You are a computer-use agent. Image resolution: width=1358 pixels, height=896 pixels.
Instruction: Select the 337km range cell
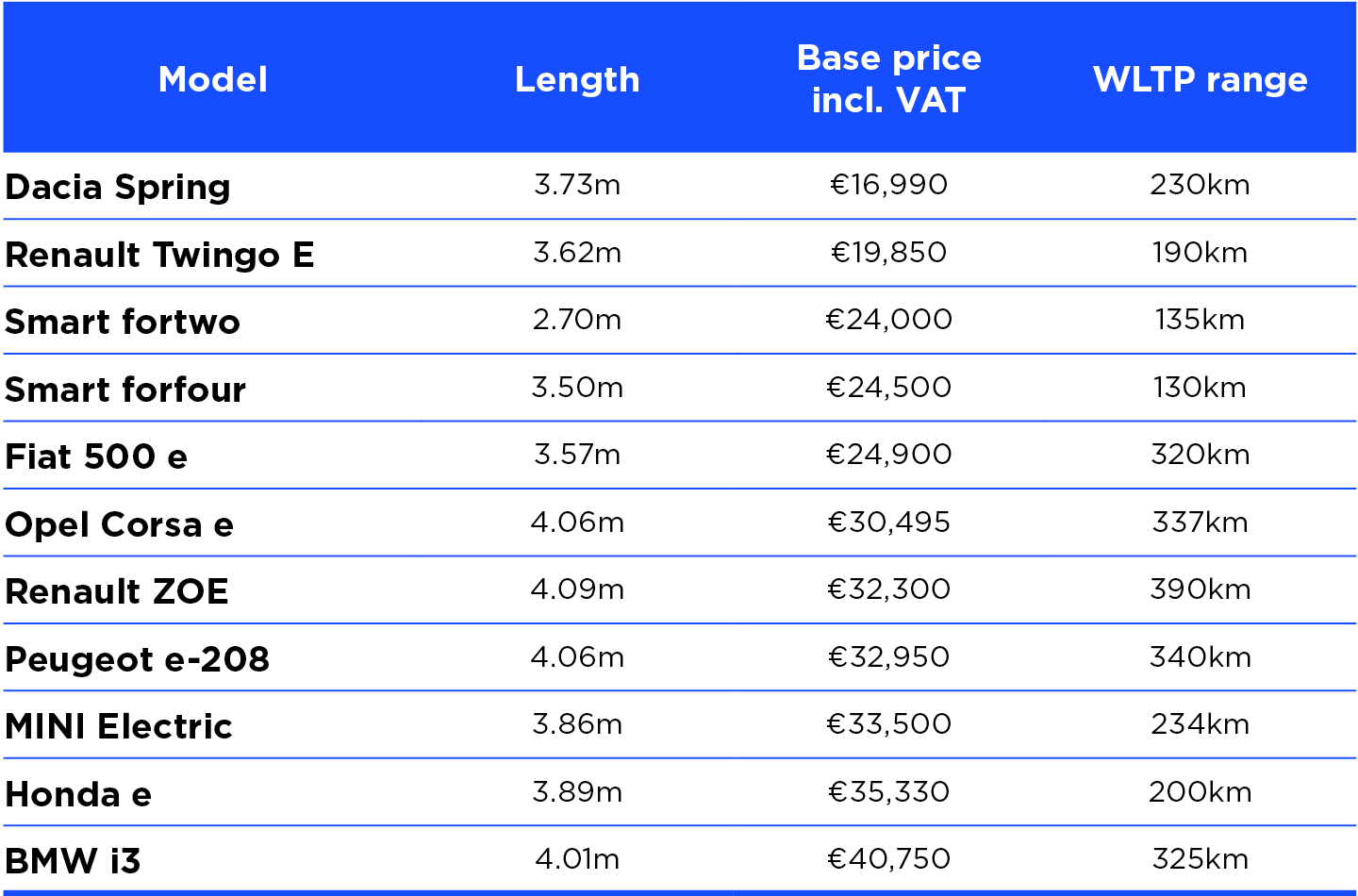click(x=1201, y=522)
